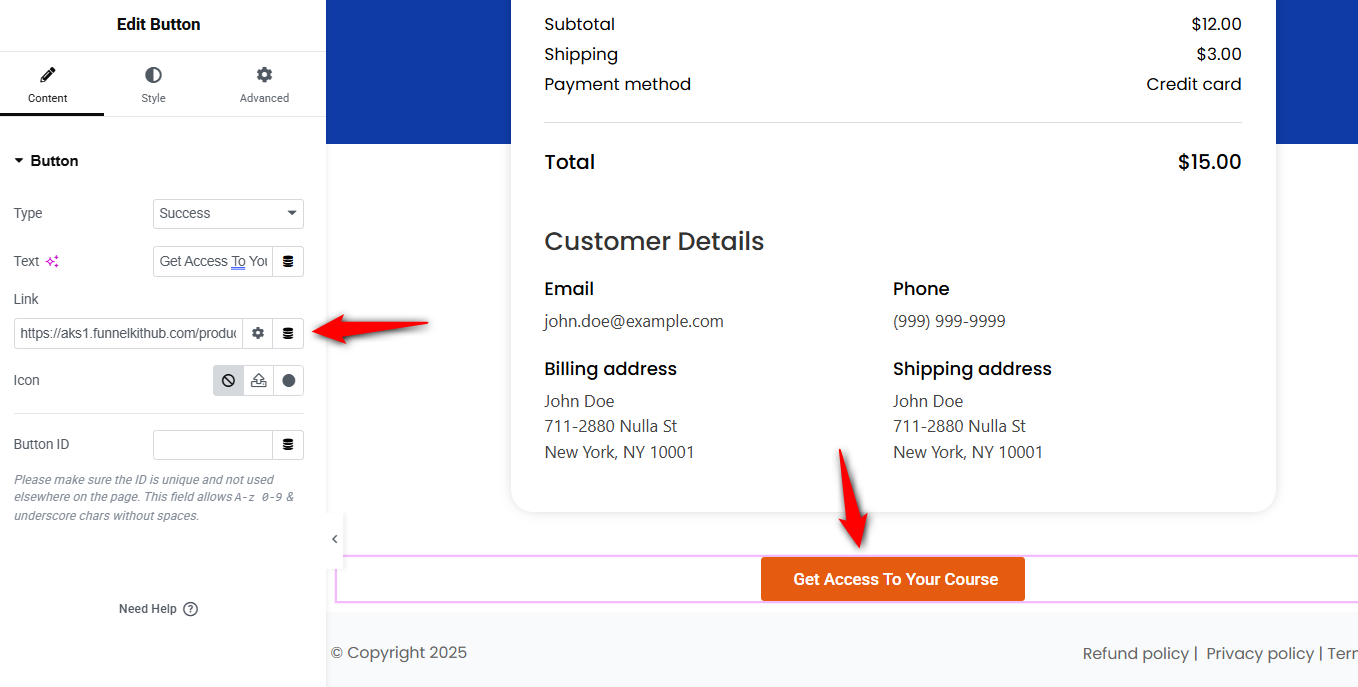The width and height of the screenshot is (1358, 687).
Task: Click the Get Access To Your Course button
Action: pyautogui.click(x=893, y=579)
